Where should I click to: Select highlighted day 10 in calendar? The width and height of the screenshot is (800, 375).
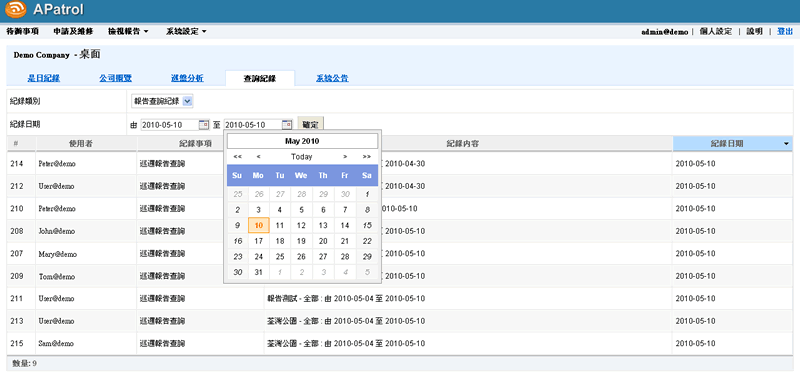259,225
